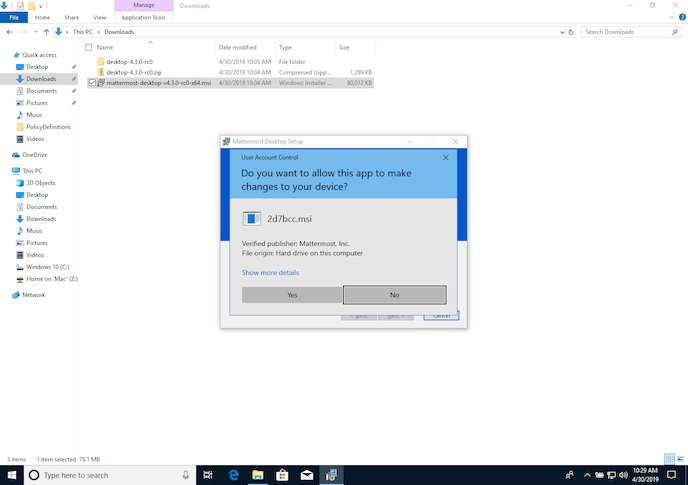Open Microsoft Store from the taskbar
Viewport: 688px width, 485px height.
(x=282, y=475)
